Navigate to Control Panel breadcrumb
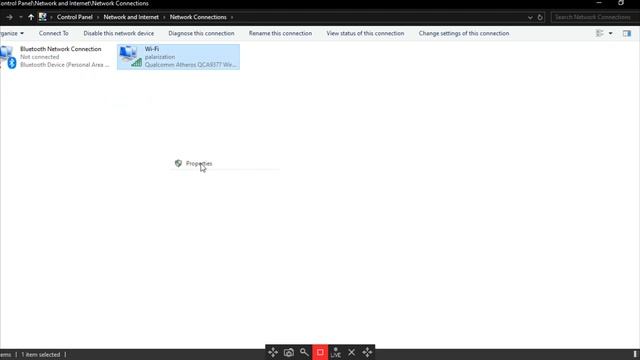Image resolution: width=640 pixels, height=360 pixels. pos(75,17)
